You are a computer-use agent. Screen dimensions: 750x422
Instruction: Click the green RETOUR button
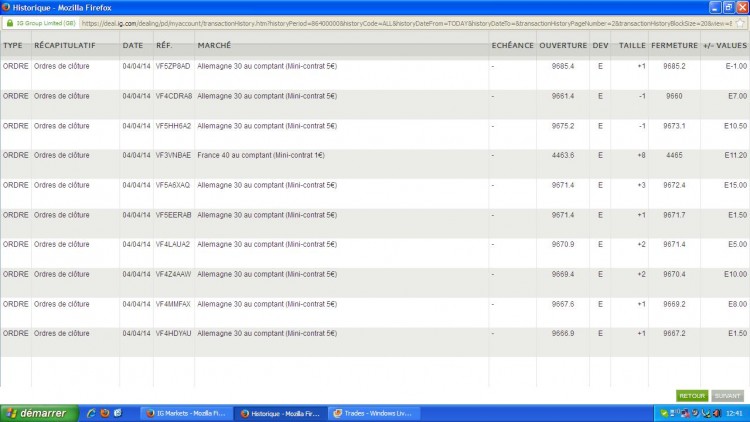click(692, 396)
